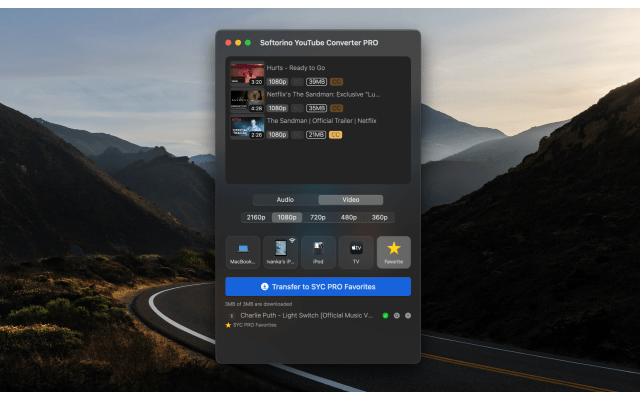Toggle CC subtitles for Hurts - Ready to Go

coord(336,82)
